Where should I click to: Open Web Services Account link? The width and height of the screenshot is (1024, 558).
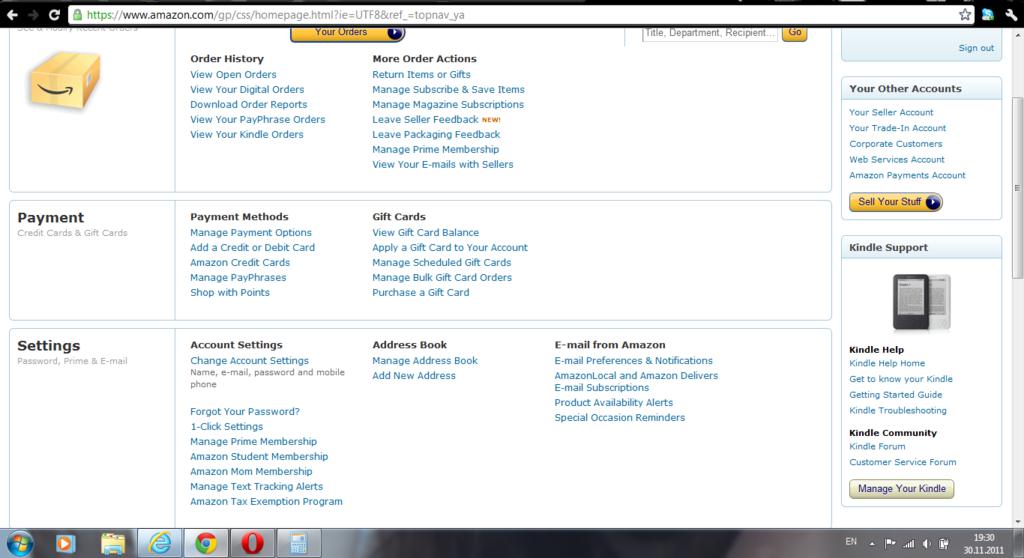[x=897, y=159]
